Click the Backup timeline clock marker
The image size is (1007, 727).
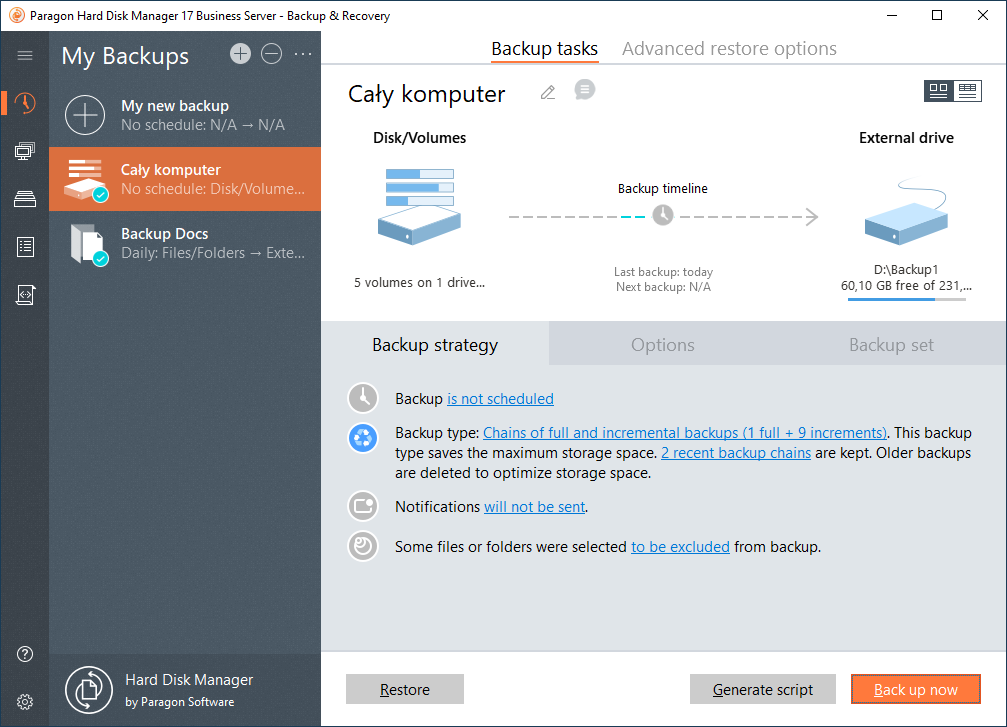click(x=663, y=215)
